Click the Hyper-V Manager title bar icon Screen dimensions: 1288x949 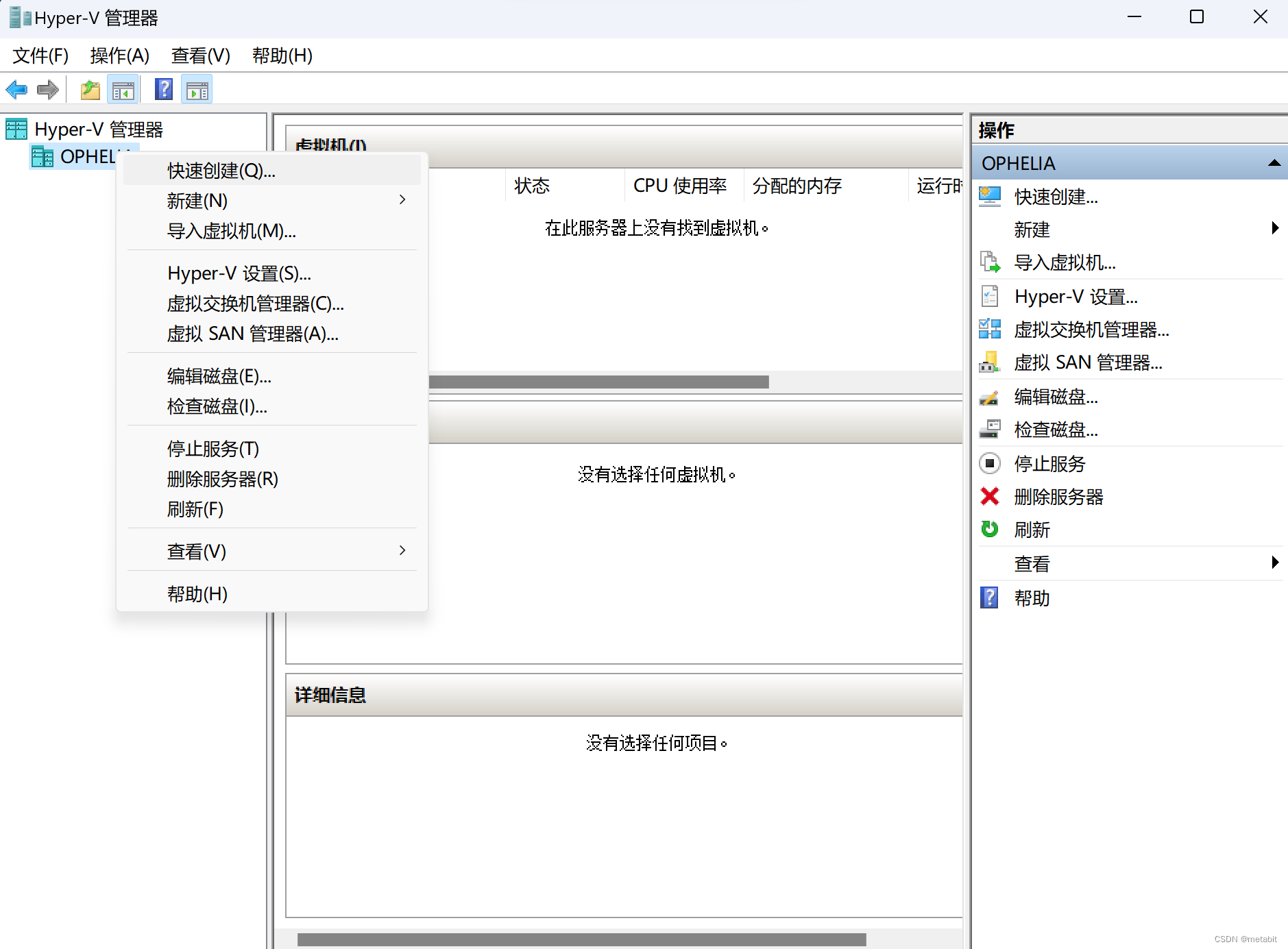[21, 18]
